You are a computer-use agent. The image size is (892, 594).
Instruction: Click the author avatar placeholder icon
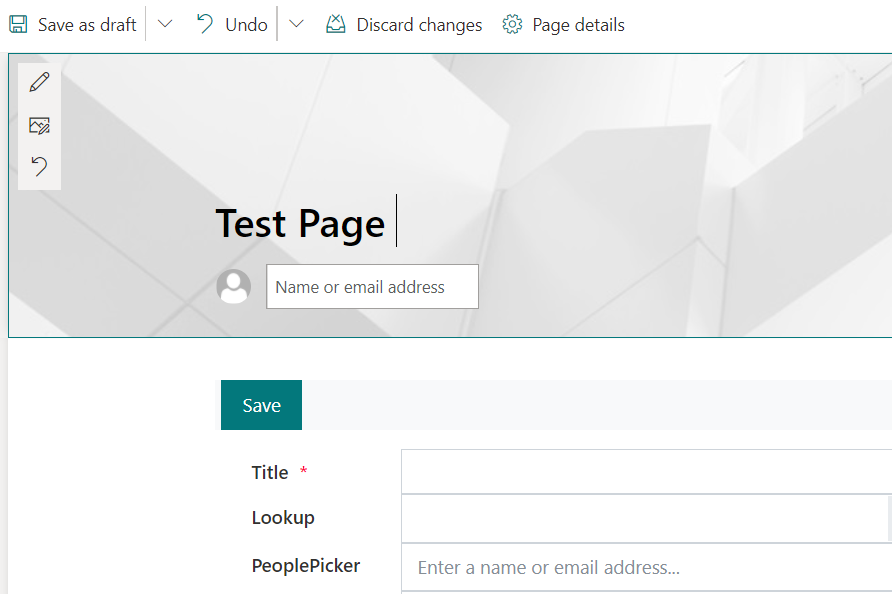coord(234,287)
